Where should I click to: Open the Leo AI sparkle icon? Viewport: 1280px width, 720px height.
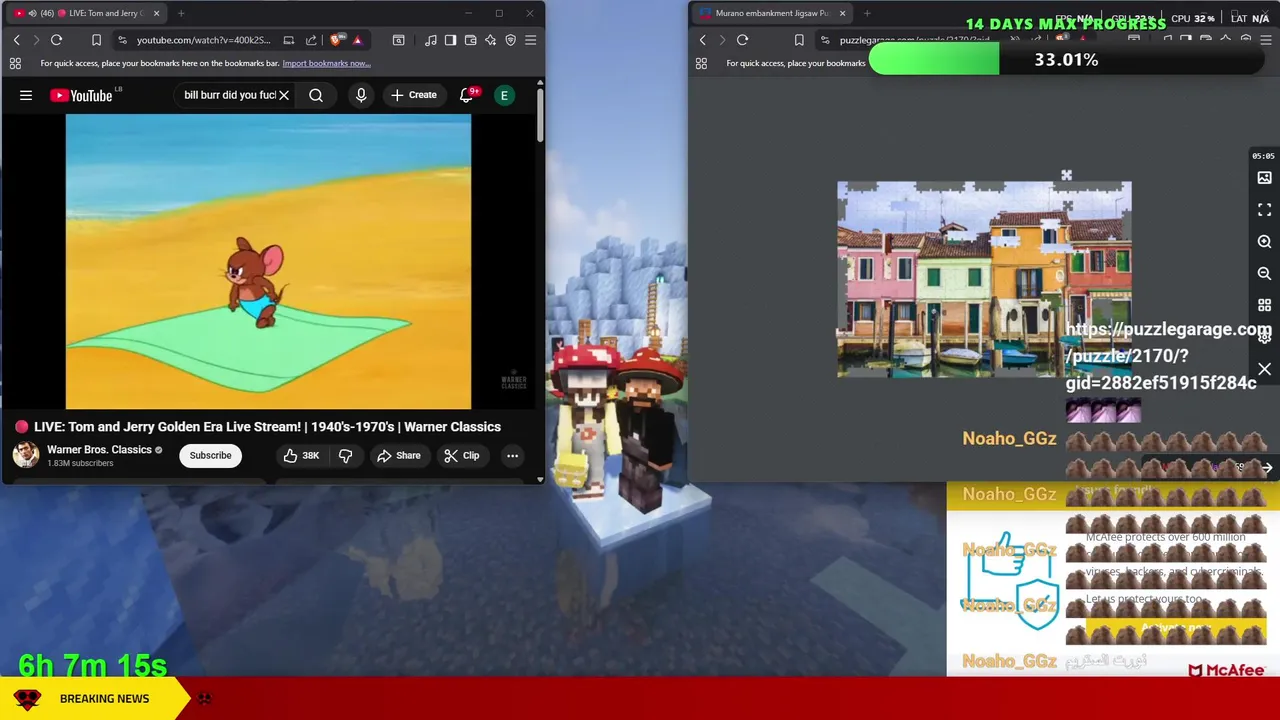coord(490,40)
